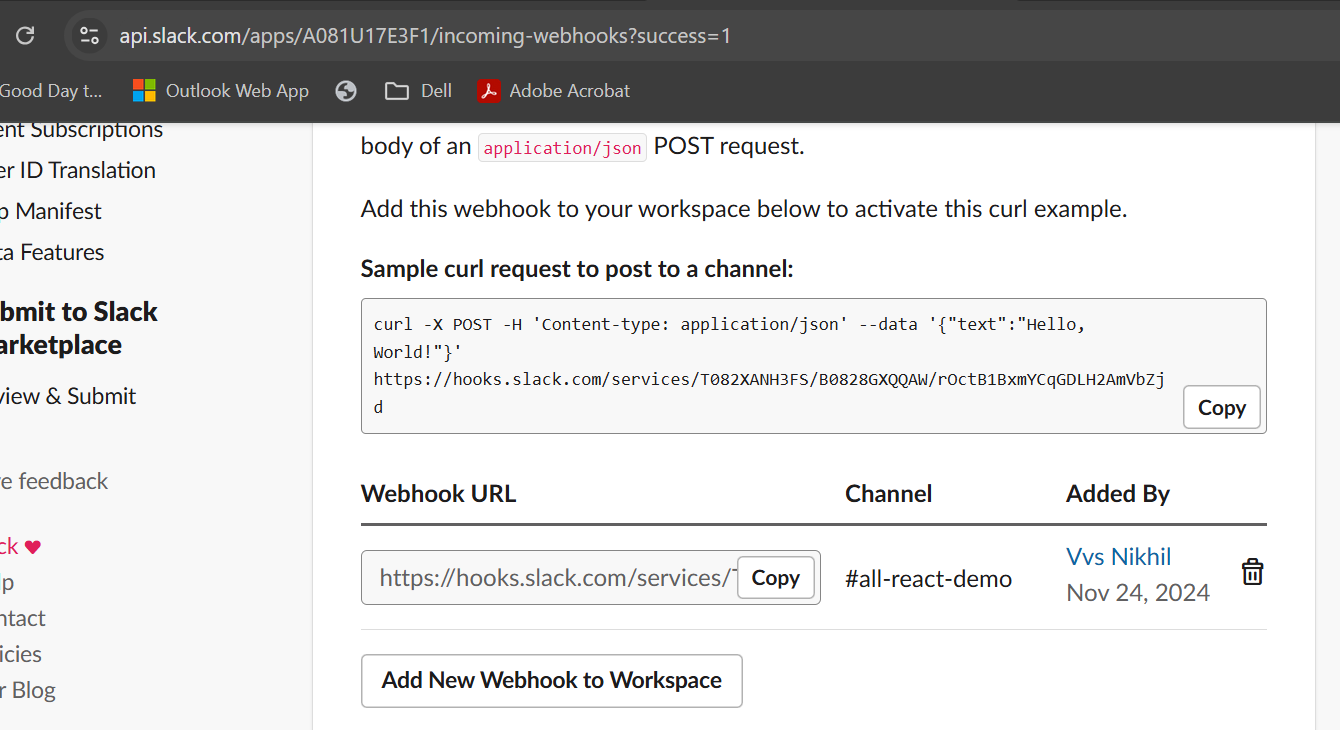Delete webhook using the trash icon
The width and height of the screenshot is (1340, 730).
1252,572
